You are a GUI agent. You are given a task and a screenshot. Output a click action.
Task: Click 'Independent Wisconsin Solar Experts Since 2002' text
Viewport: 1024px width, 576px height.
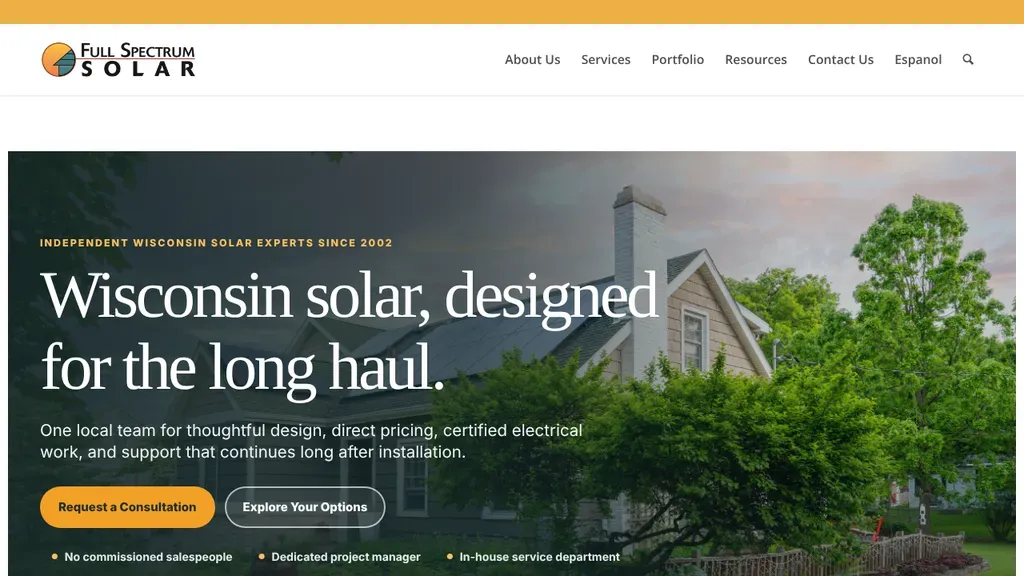[216, 243]
